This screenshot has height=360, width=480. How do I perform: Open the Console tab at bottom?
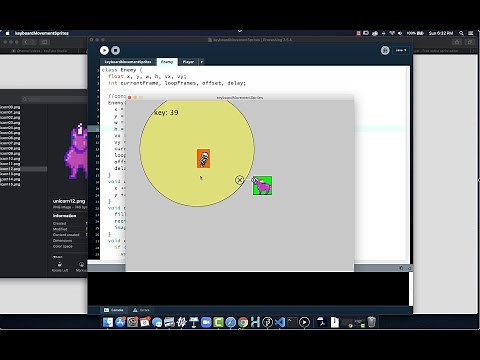tap(113, 310)
